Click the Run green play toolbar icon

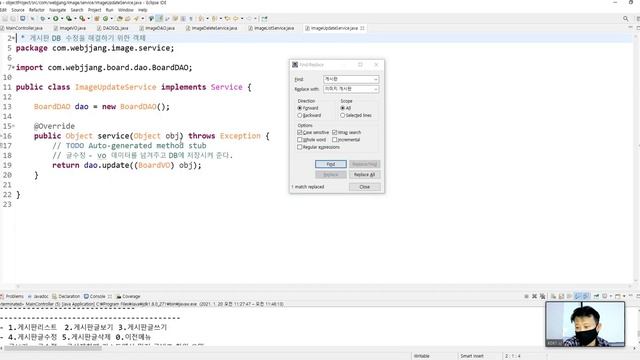[x=56, y=18]
